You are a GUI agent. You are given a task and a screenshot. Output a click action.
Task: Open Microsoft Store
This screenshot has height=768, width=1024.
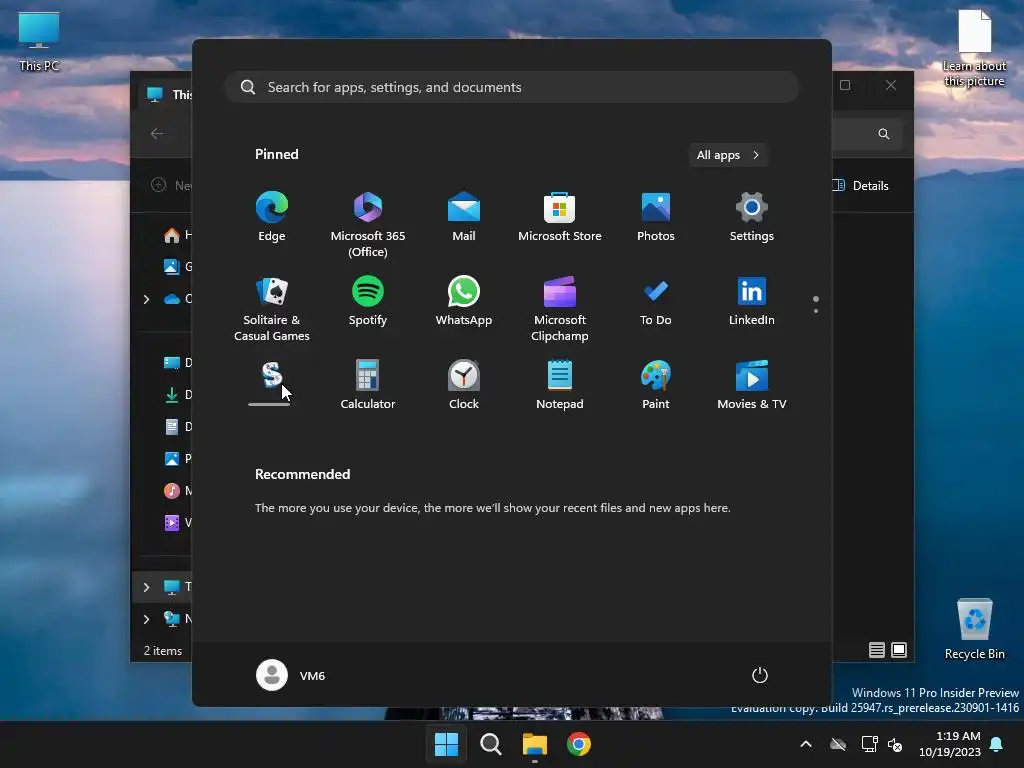click(560, 217)
